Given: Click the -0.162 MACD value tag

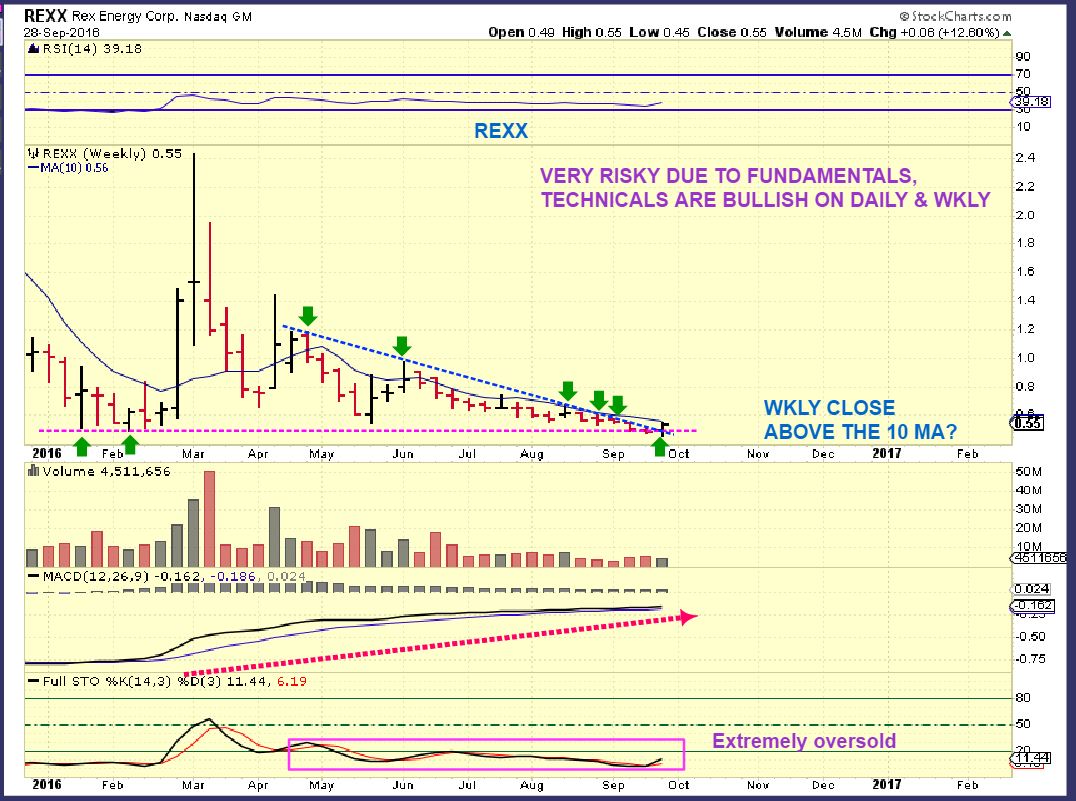Looking at the screenshot, I should point(1032,605).
